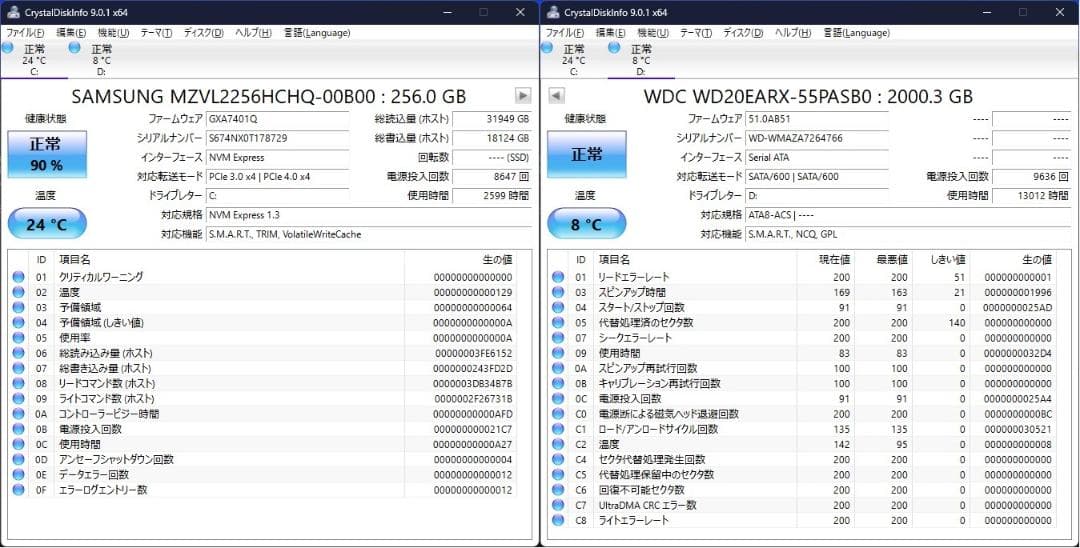Click 正常 health button in WDC window
The width and height of the screenshot is (1080, 548).
coord(587,154)
